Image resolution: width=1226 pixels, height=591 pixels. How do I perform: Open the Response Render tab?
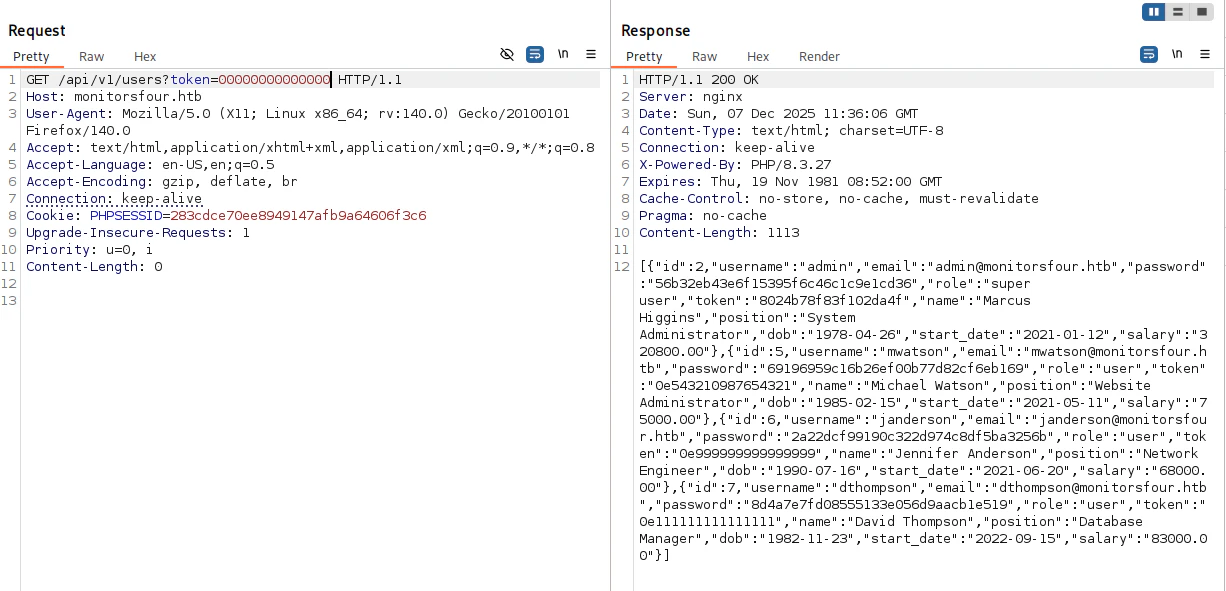point(819,57)
